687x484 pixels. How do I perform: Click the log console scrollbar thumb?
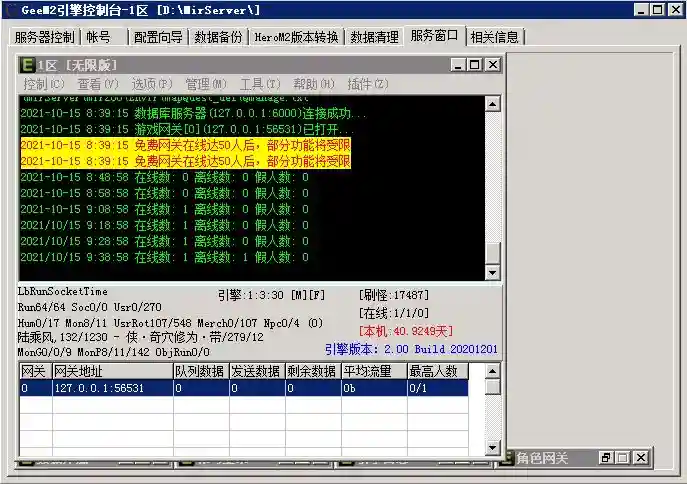pyautogui.click(x=492, y=252)
